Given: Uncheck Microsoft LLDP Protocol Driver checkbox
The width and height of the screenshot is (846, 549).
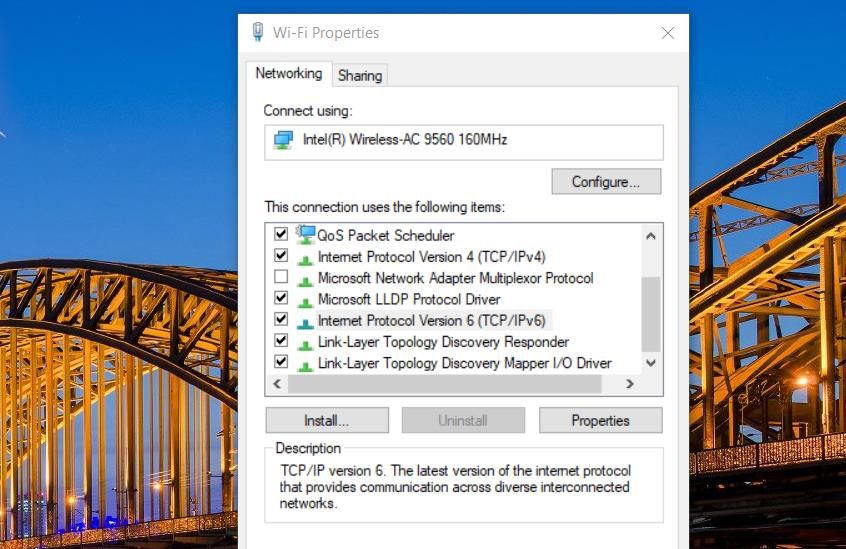Looking at the screenshot, I should point(281,297).
